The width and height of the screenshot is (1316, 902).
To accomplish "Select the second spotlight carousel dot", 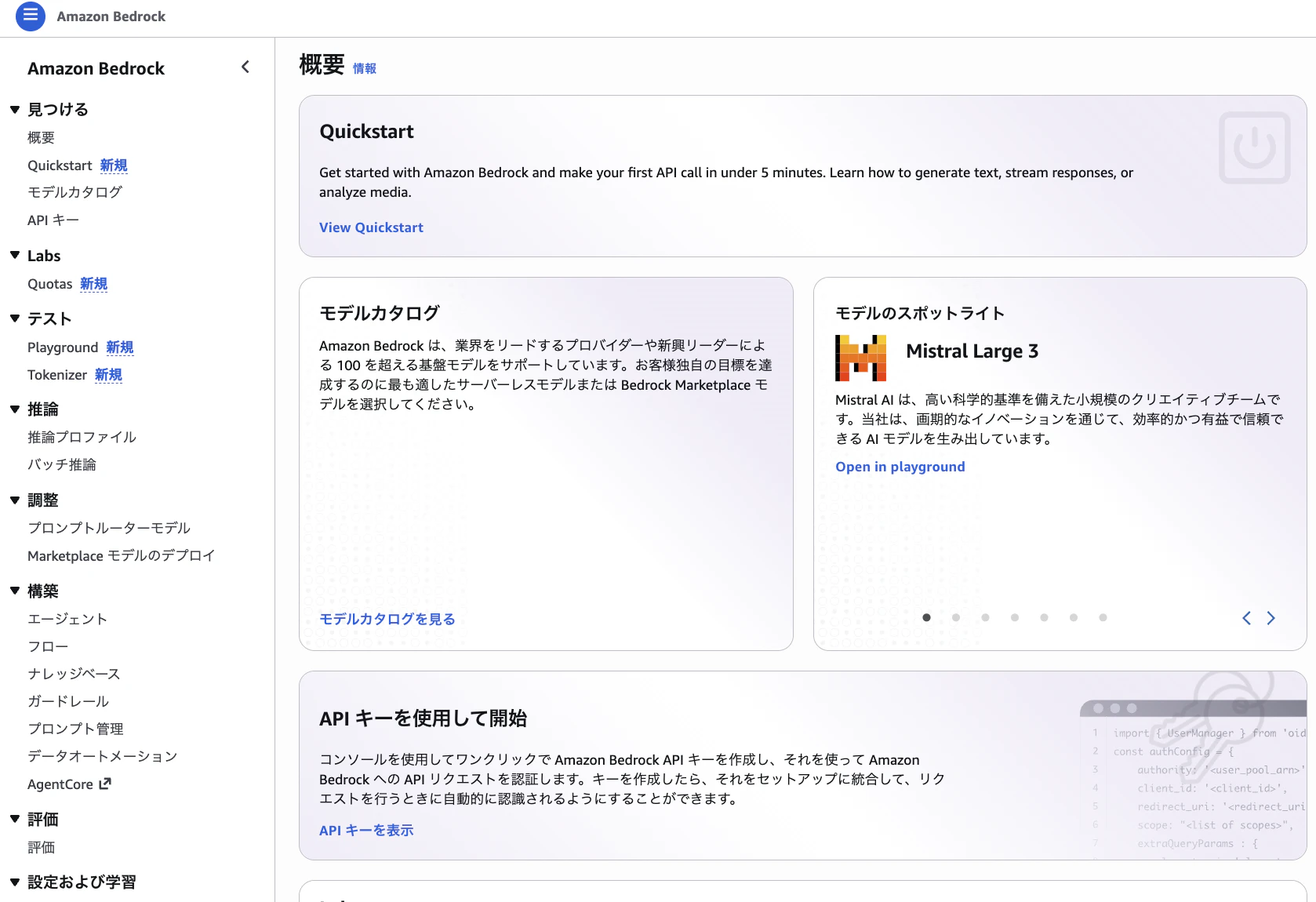I will click(x=956, y=618).
